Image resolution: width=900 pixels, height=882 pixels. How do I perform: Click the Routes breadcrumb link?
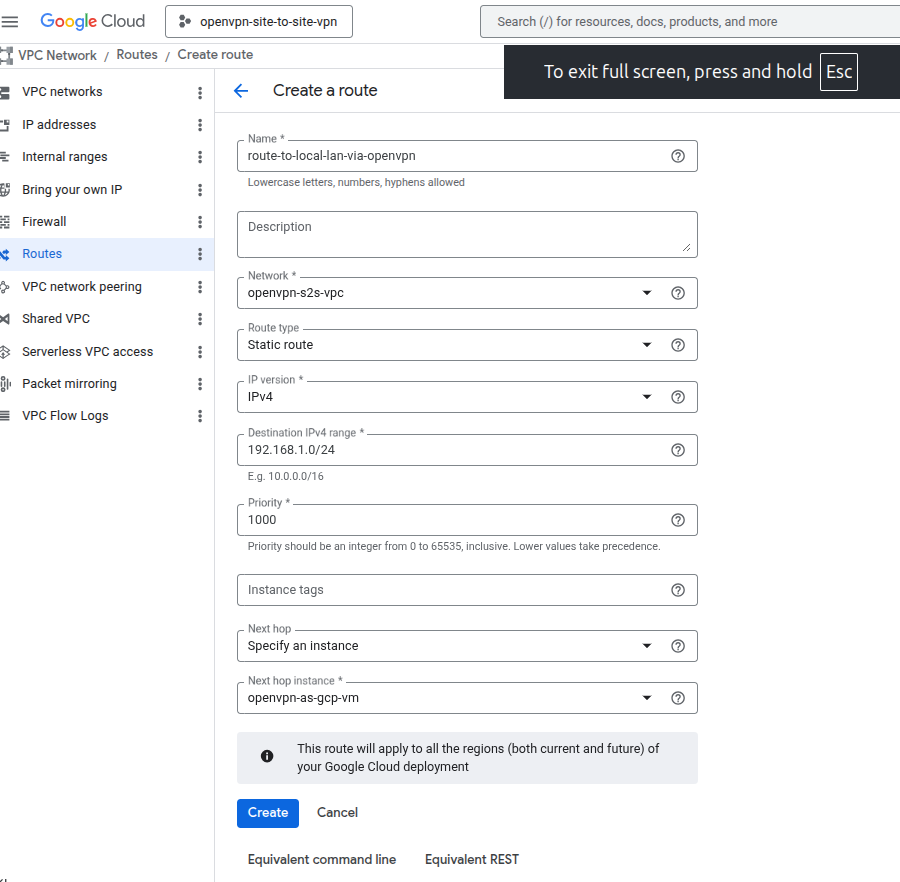point(137,55)
